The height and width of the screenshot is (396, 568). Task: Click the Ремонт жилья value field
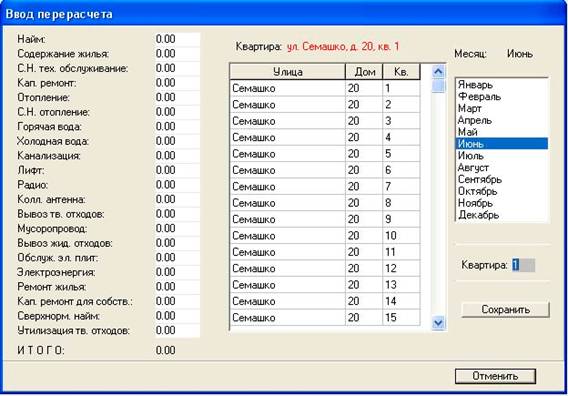pyautogui.click(x=177, y=287)
